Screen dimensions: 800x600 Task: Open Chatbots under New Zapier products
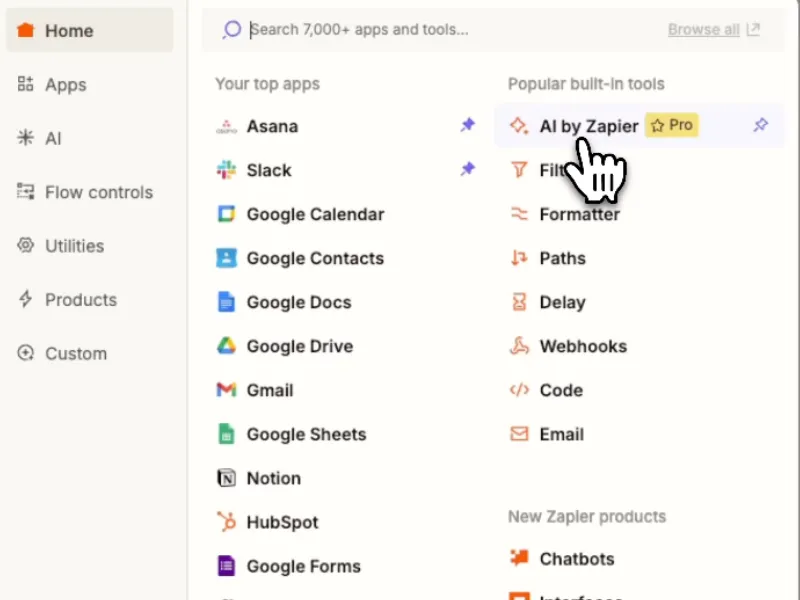point(577,559)
